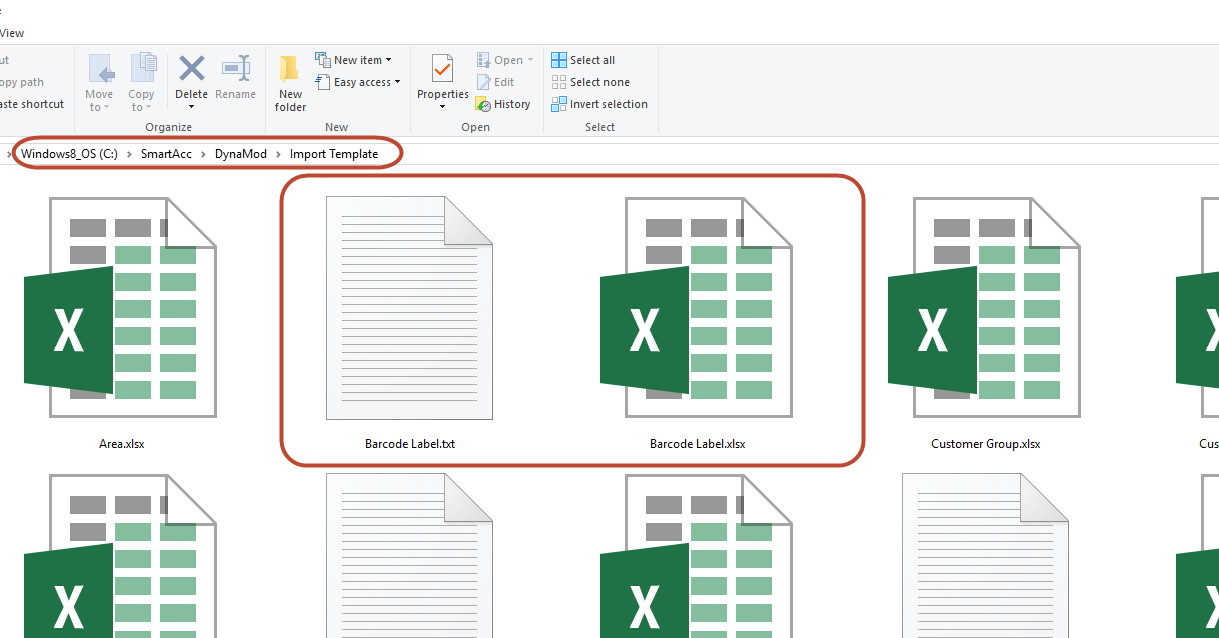Click the Paste shortcut option
The height and width of the screenshot is (638, 1219).
31,104
